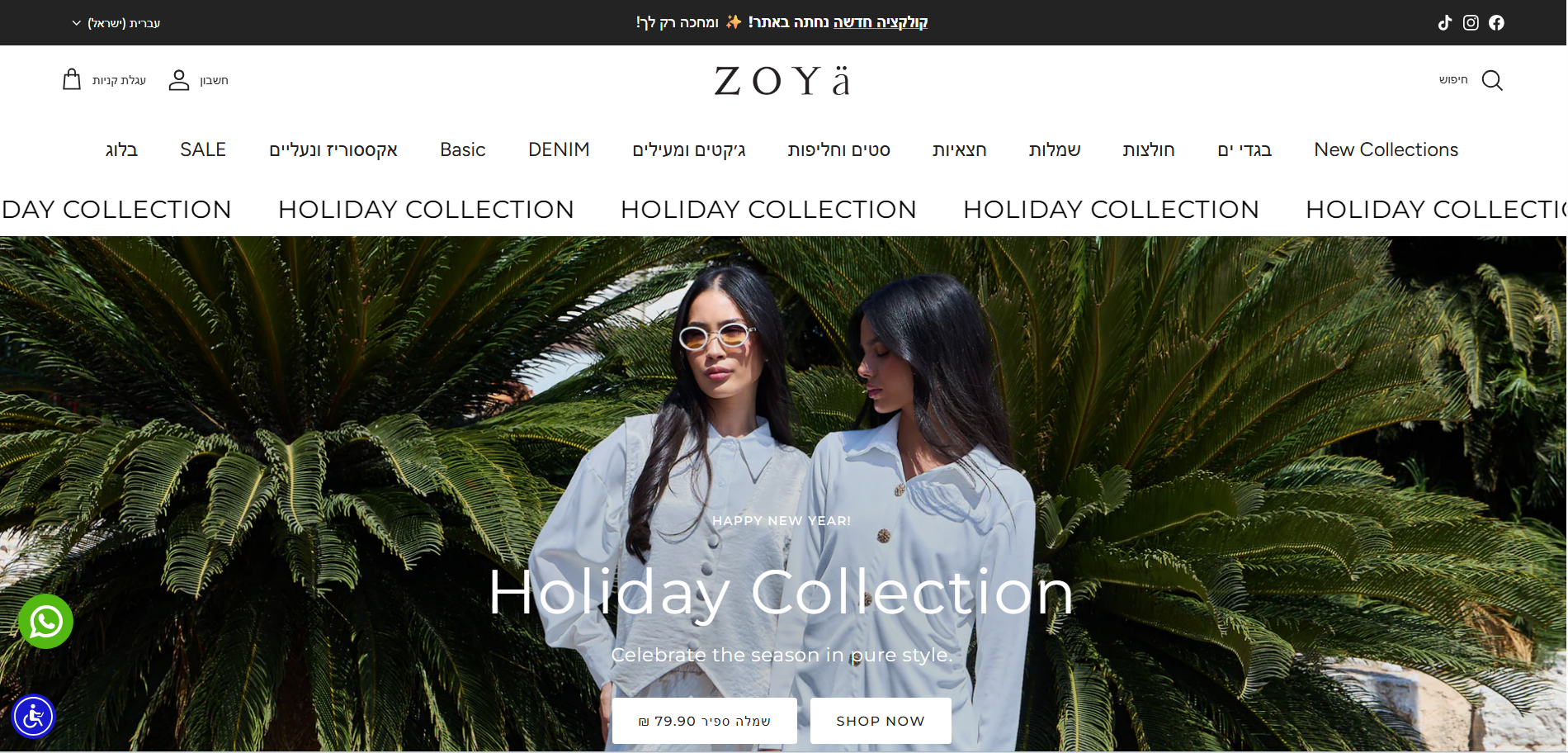1568x753 pixels.
Task: Click the search magnifier icon
Action: pos(1492,80)
